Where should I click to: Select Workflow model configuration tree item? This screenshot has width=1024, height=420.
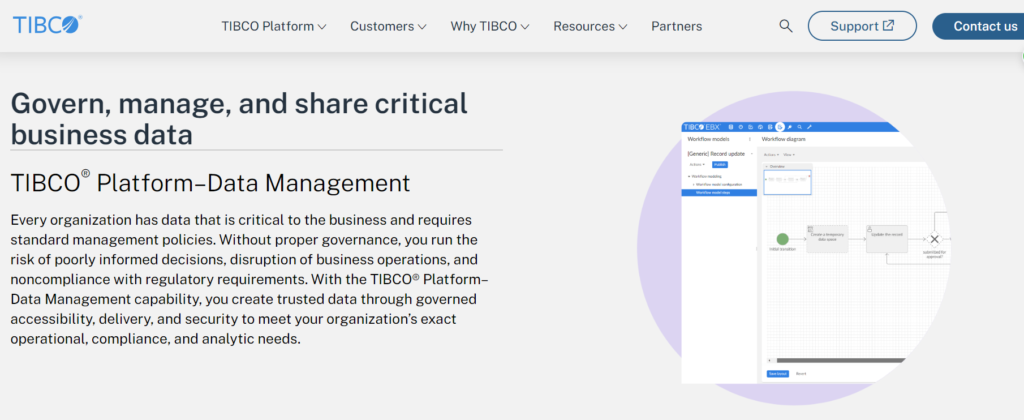pos(719,184)
